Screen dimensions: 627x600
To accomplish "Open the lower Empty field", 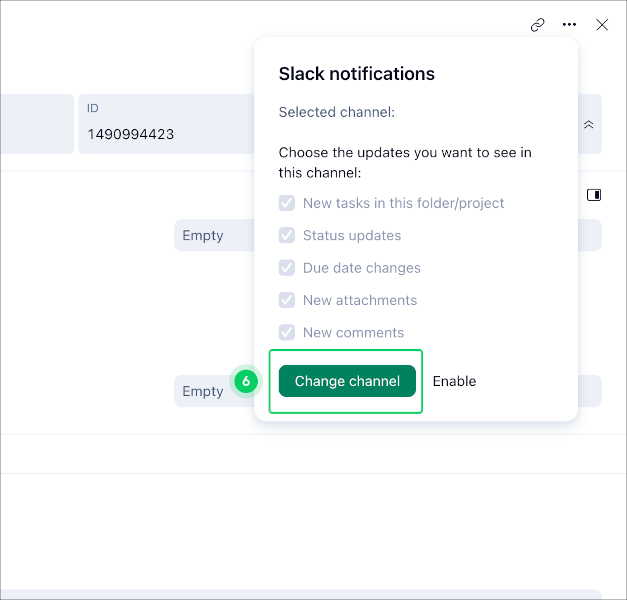I will [x=203, y=391].
